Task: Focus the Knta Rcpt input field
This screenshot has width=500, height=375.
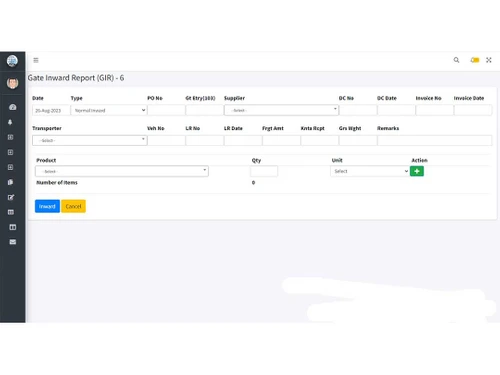Action: coord(320,140)
